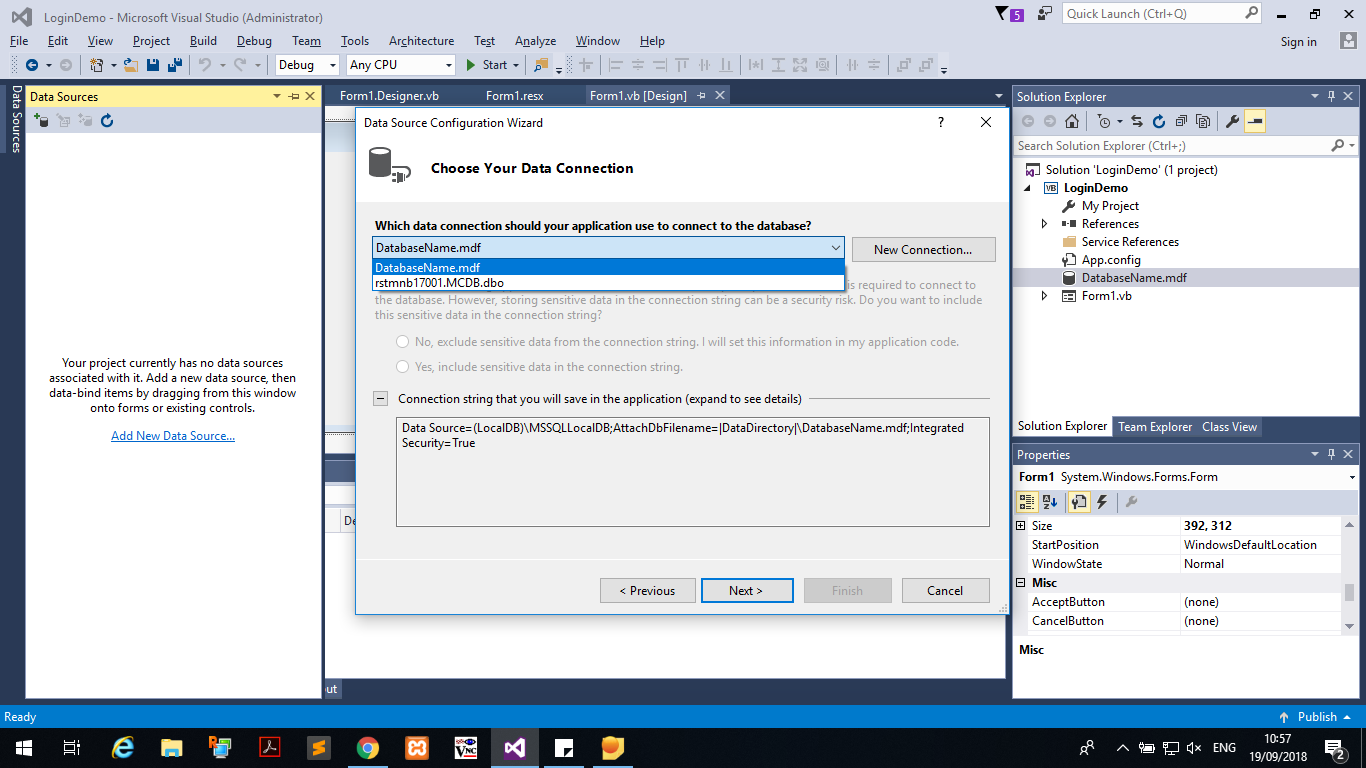Add new data source icon in Data Sources
Viewport: 1366px width, 768px height.
pyautogui.click(x=41, y=120)
